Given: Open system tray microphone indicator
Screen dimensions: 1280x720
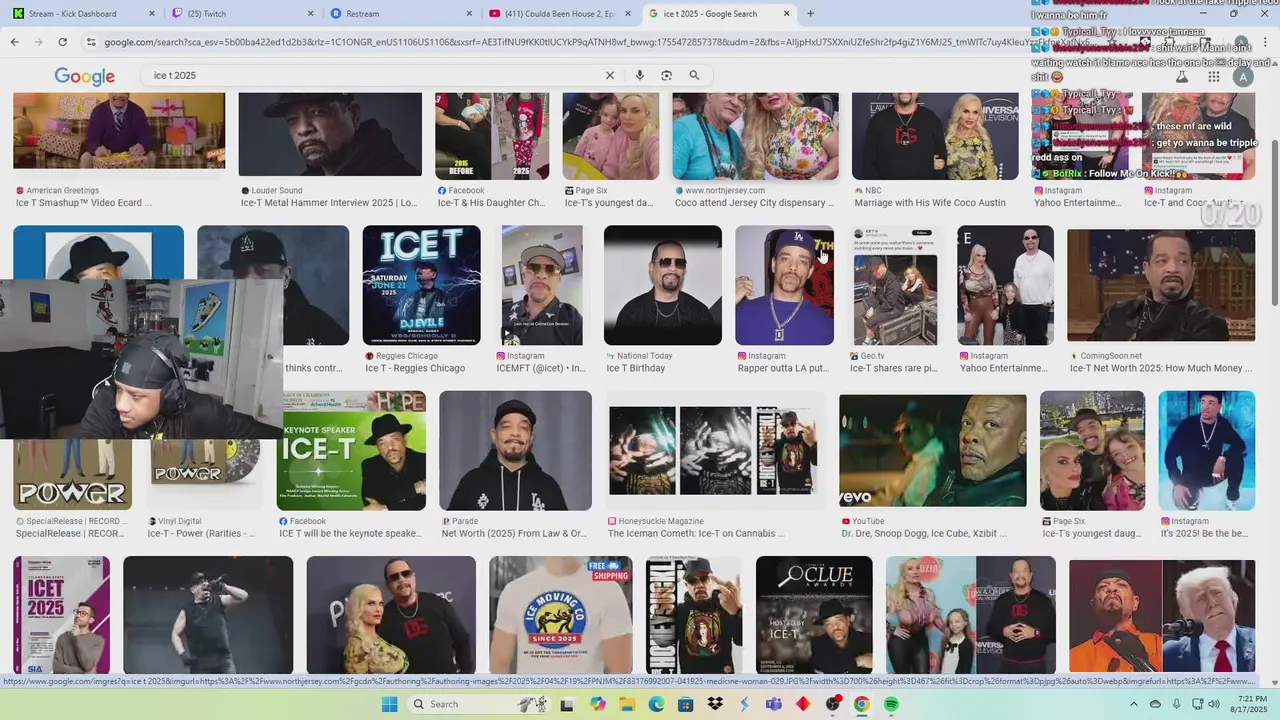Looking at the screenshot, I should (1176, 704).
